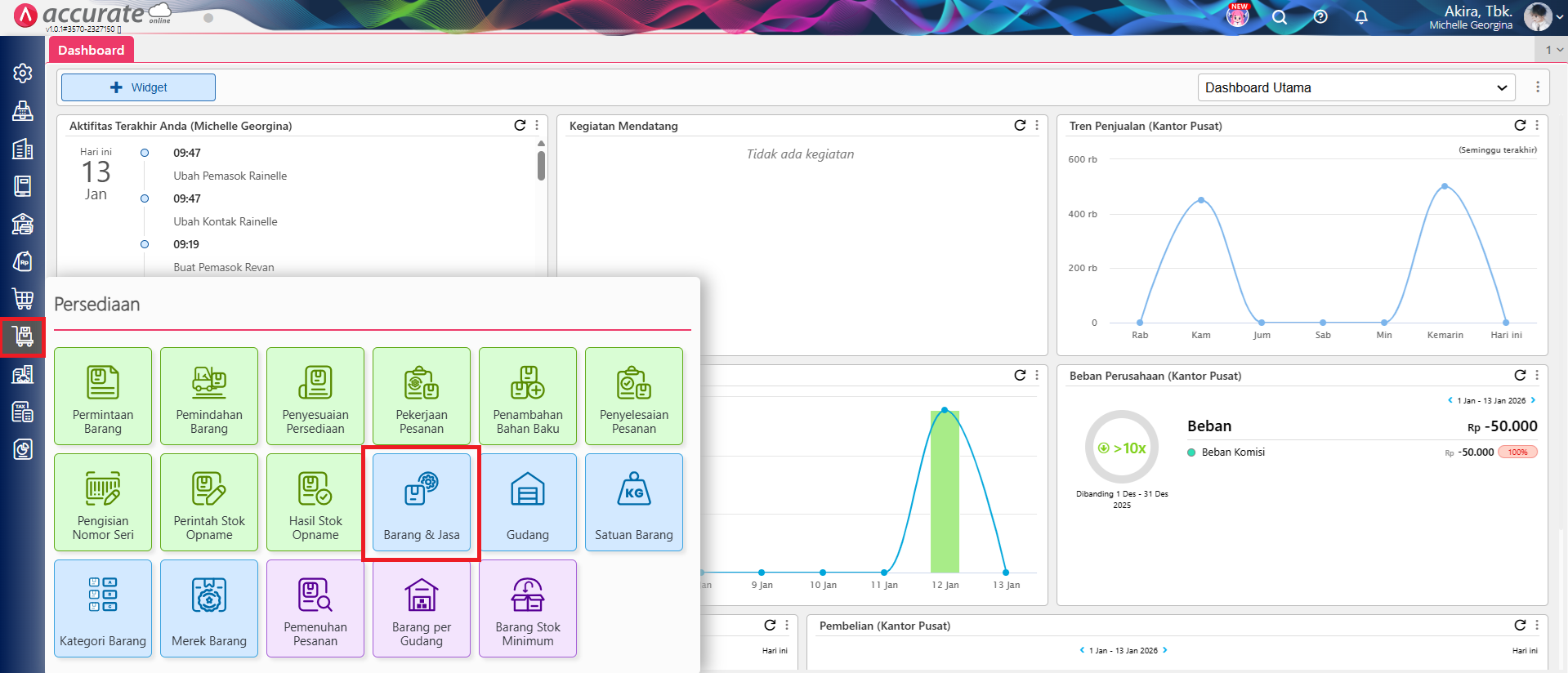The width and height of the screenshot is (1568, 673).
Task: Open settings gear in left sidebar
Action: click(x=23, y=74)
